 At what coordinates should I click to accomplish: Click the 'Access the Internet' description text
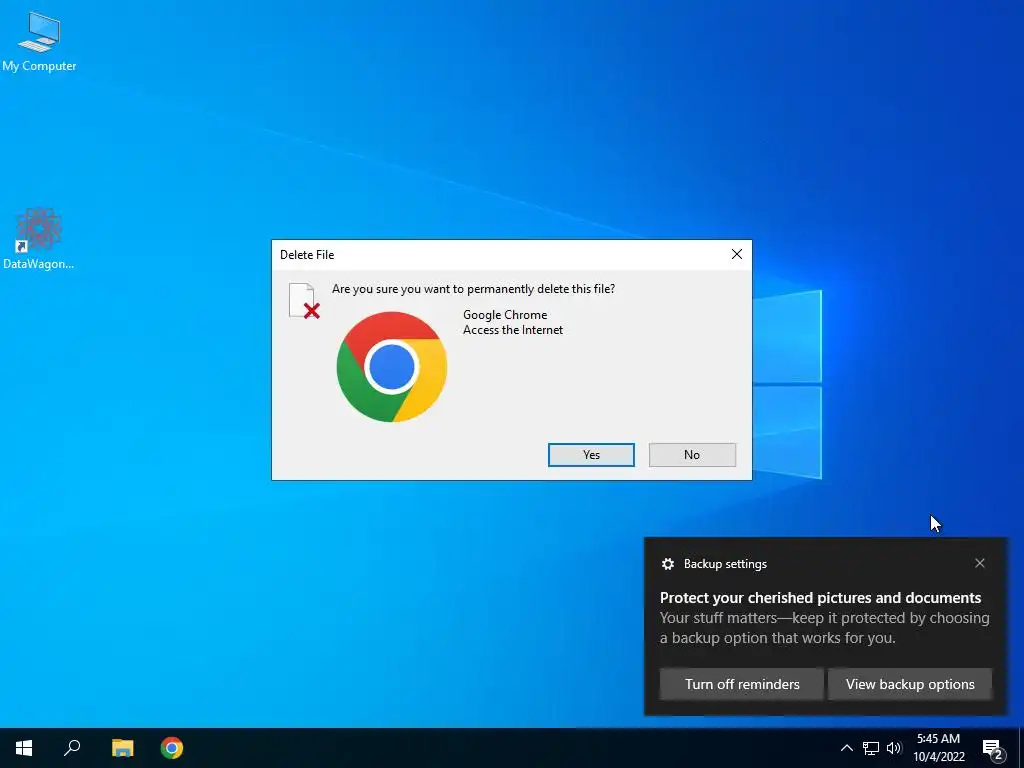(x=513, y=330)
